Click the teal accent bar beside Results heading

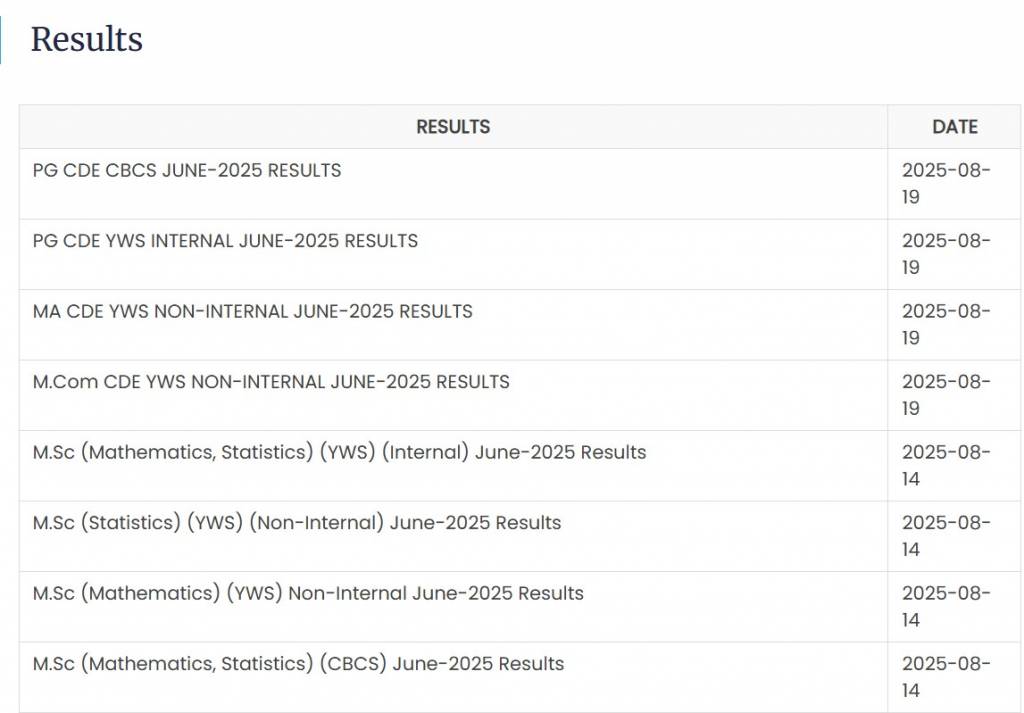tap(1, 40)
